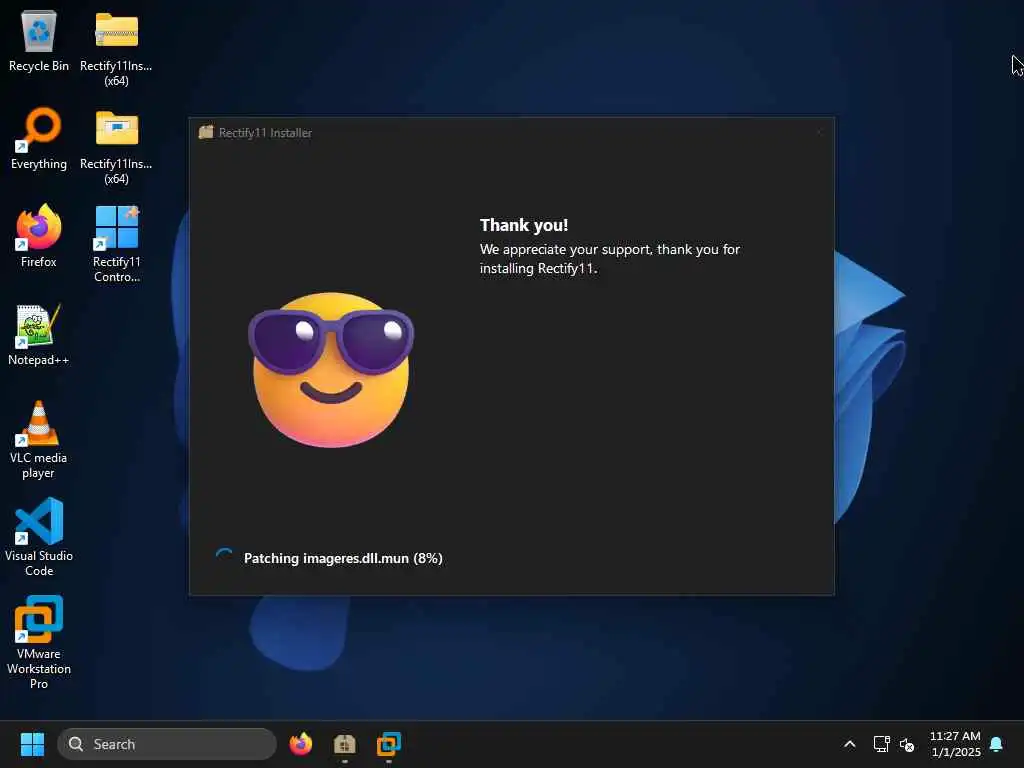Select the VMware Workstation Pro shortcut
This screenshot has width=1024, height=768.
click(x=39, y=642)
